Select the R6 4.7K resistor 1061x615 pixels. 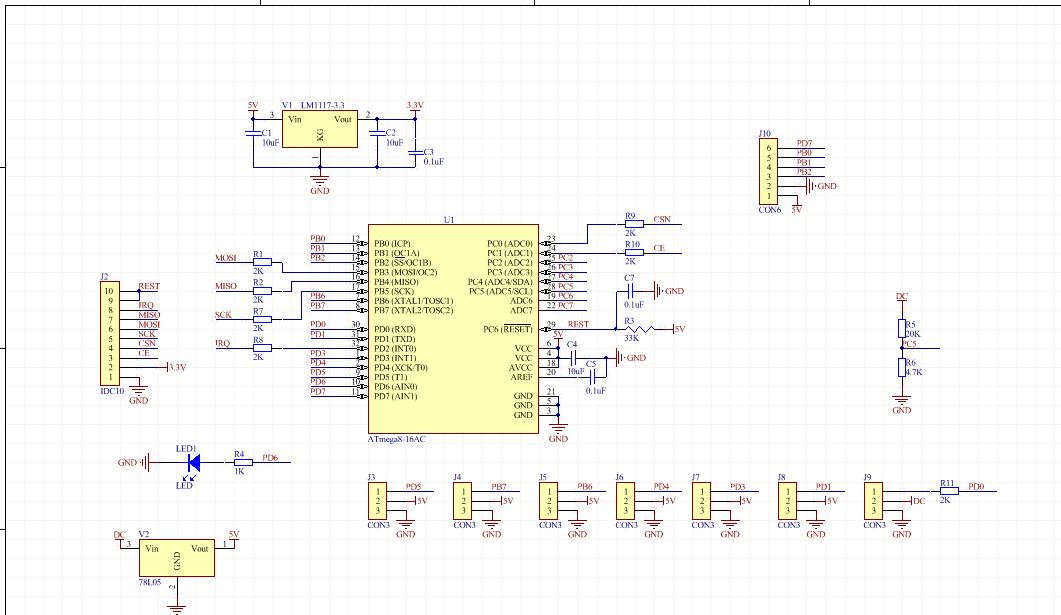point(901,367)
